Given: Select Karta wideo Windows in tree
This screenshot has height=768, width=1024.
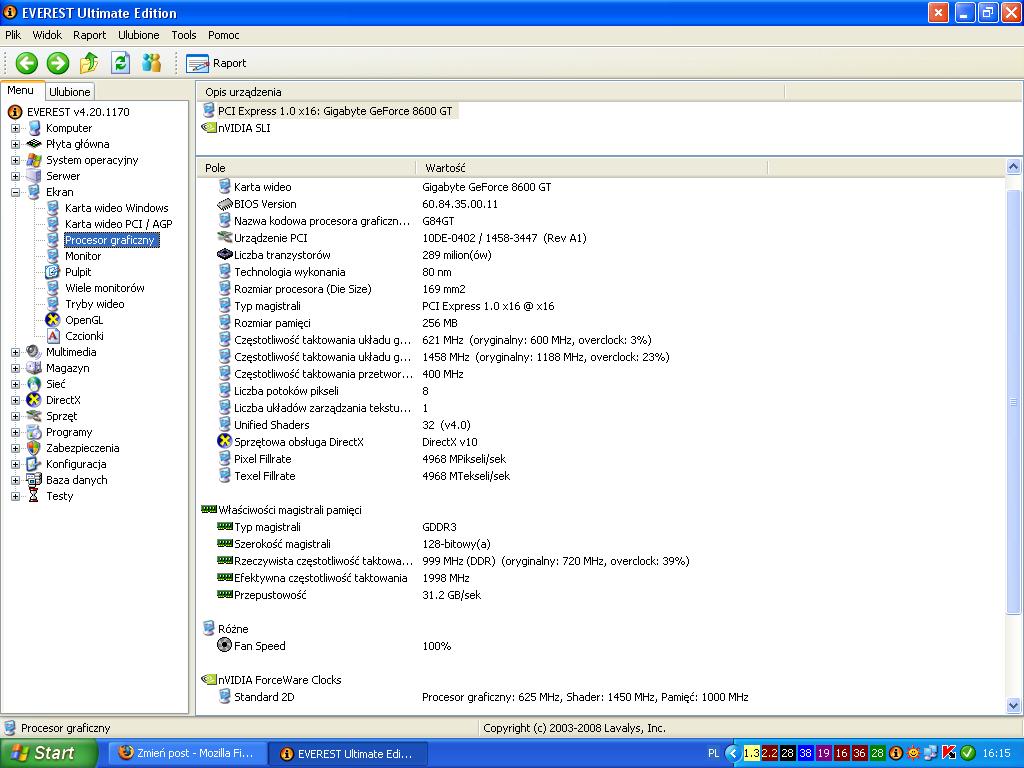Looking at the screenshot, I should pyautogui.click(x=116, y=208).
